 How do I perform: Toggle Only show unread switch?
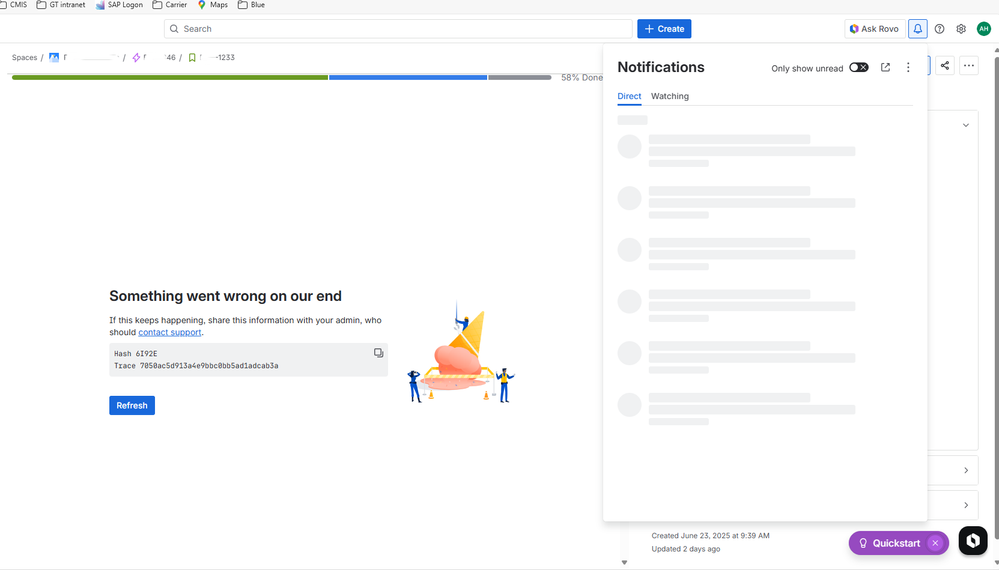click(x=858, y=68)
